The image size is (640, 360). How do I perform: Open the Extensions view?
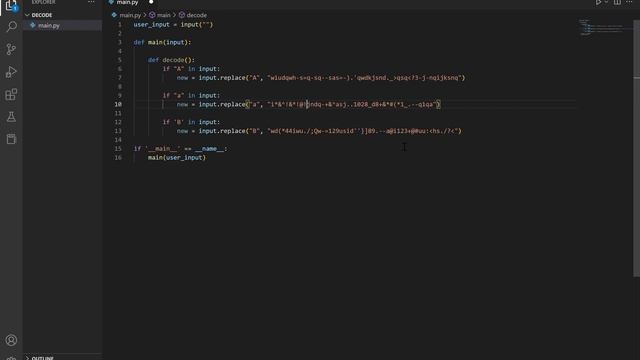point(11,94)
